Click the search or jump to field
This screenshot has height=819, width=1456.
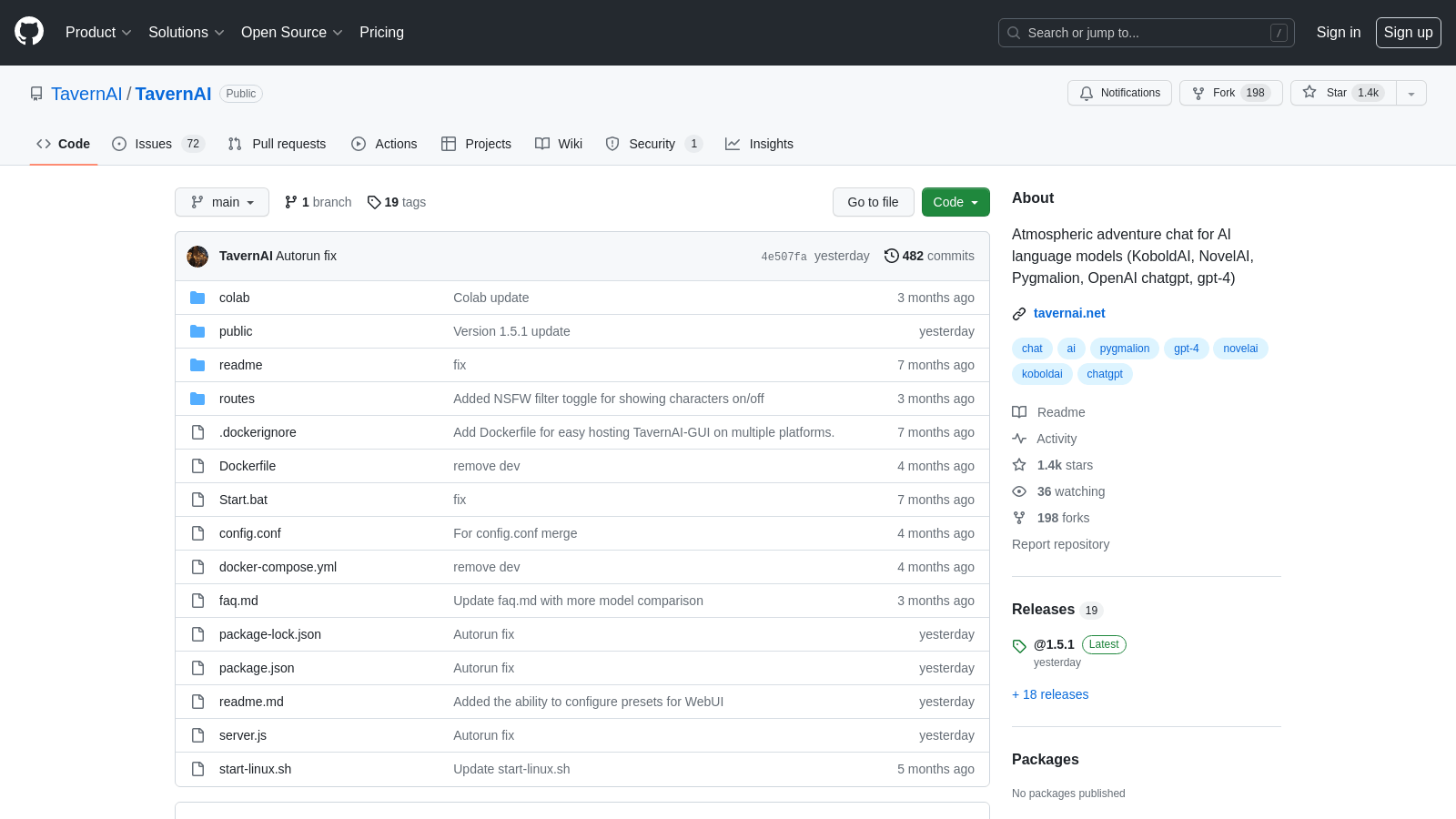1147,33
